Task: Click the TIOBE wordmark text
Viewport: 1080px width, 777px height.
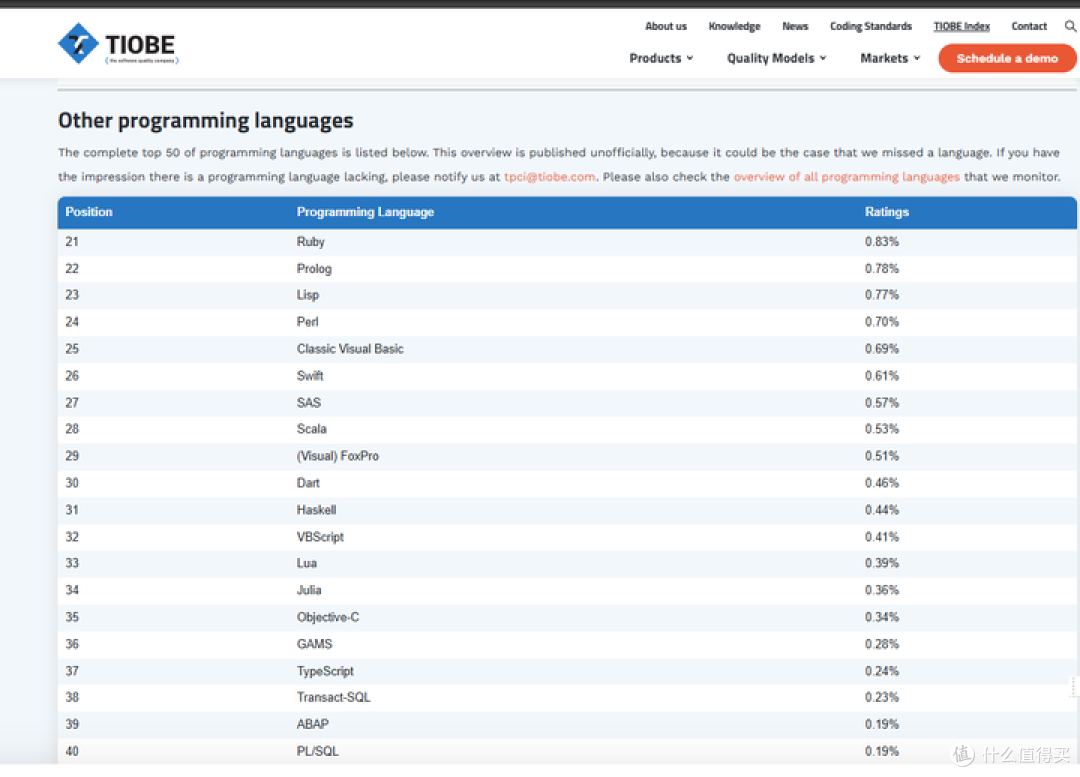Action: click(141, 45)
